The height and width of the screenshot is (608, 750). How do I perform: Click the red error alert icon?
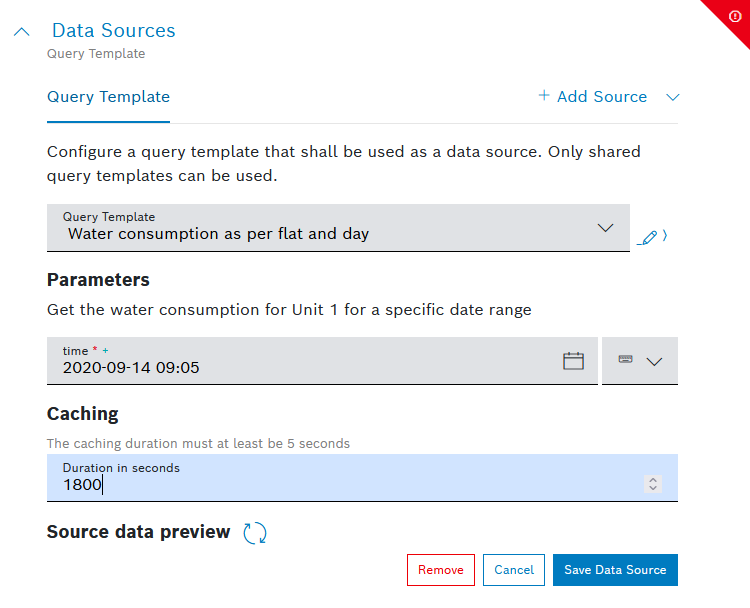[x=735, y=16]
